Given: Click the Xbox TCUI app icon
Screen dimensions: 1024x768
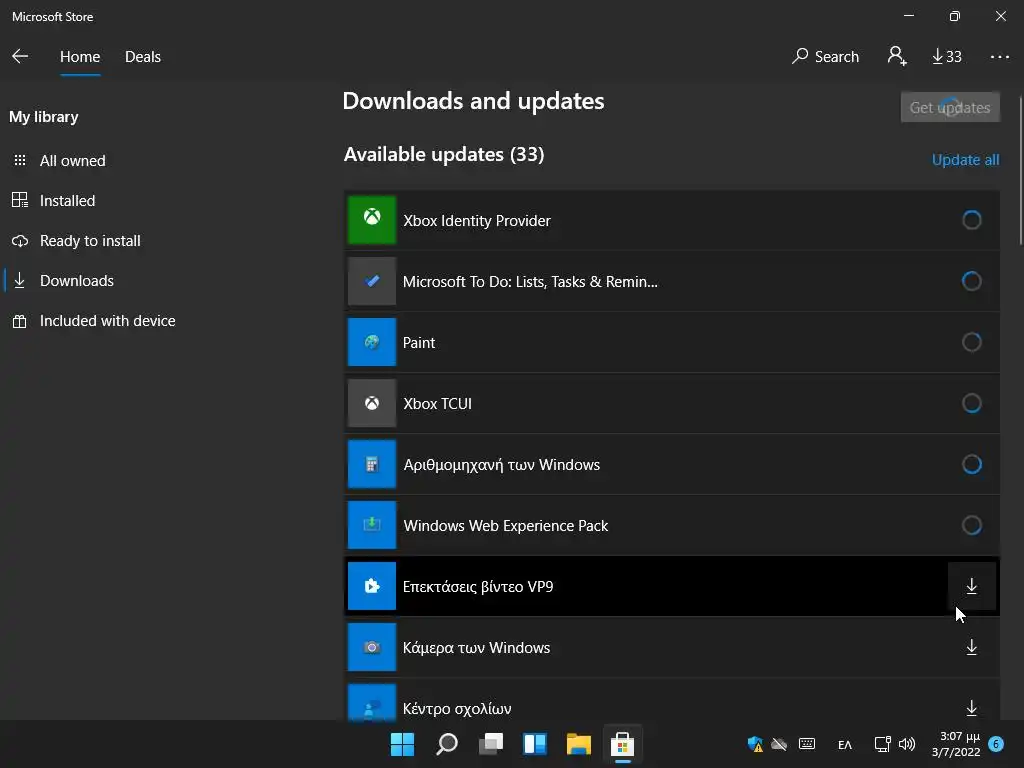Looking at the screenshot, I should point(372,403).
